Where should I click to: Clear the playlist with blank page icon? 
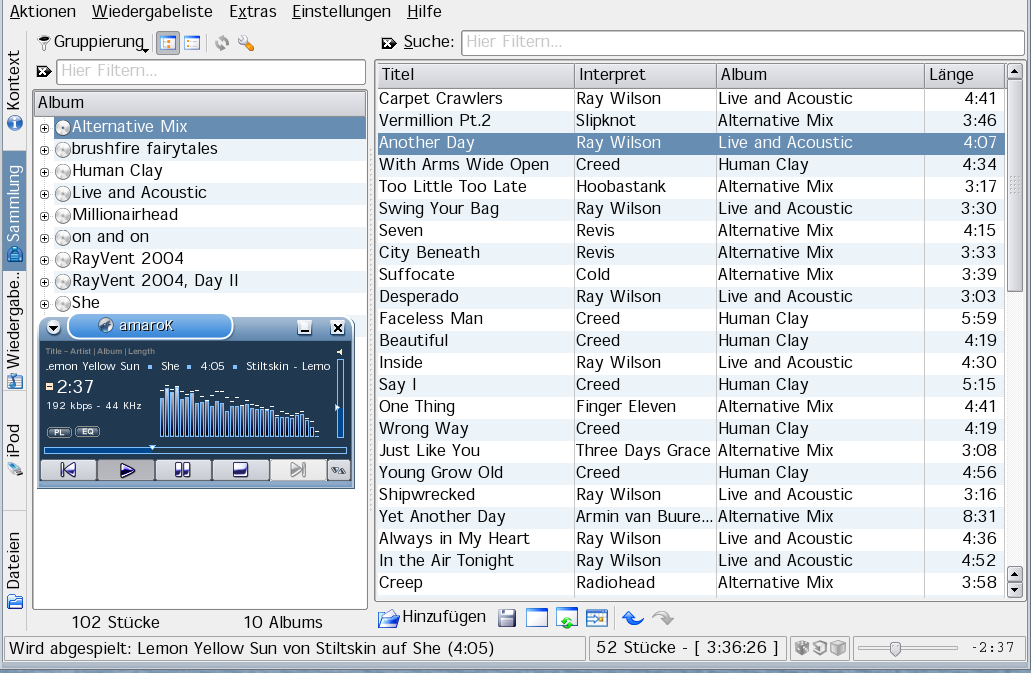537,618
